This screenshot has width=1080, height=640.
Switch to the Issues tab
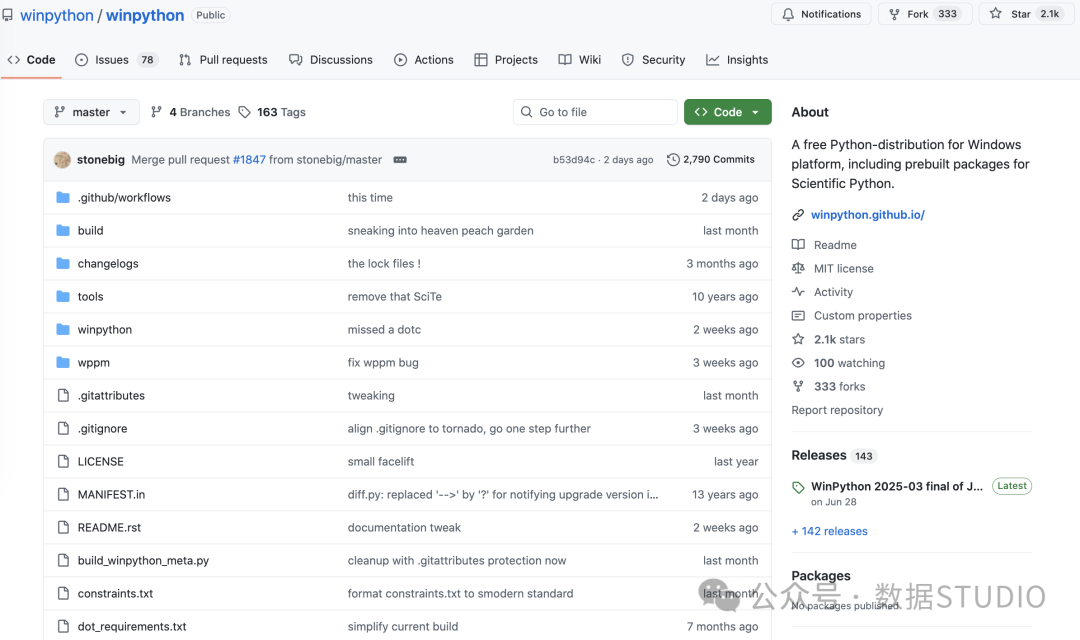coord(116,60)
